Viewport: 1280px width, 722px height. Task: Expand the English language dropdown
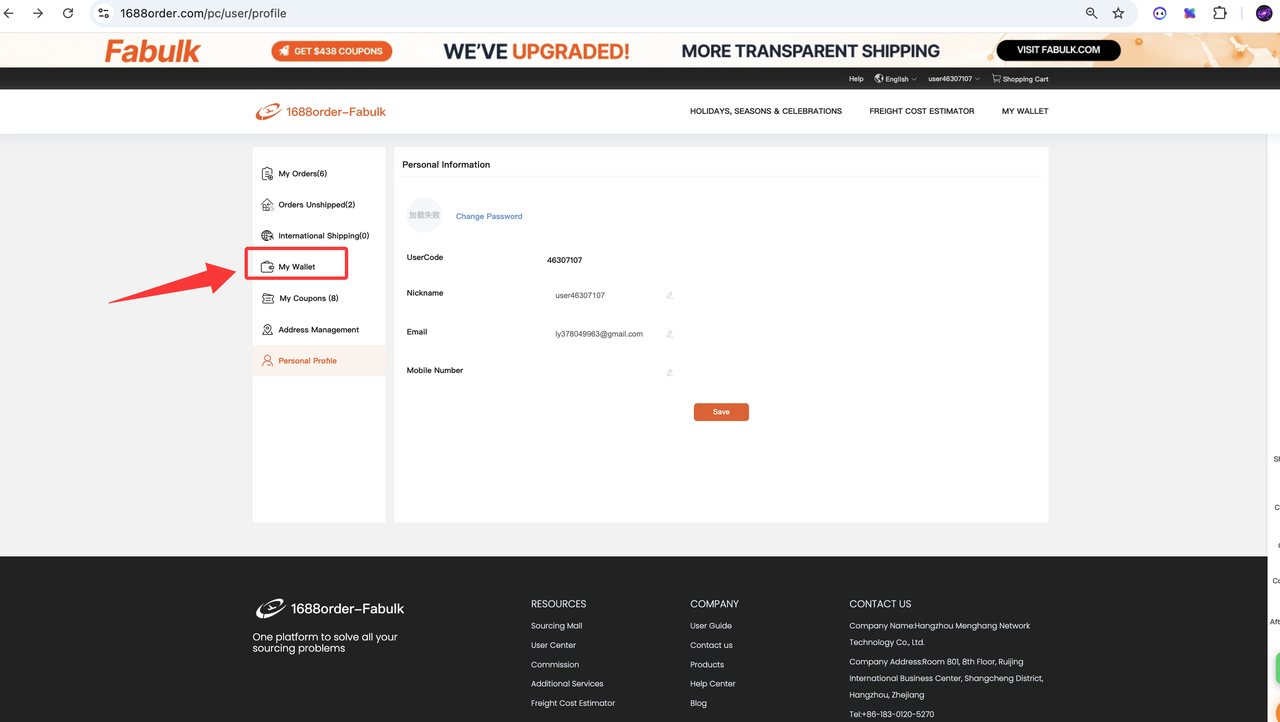[895, 79]
